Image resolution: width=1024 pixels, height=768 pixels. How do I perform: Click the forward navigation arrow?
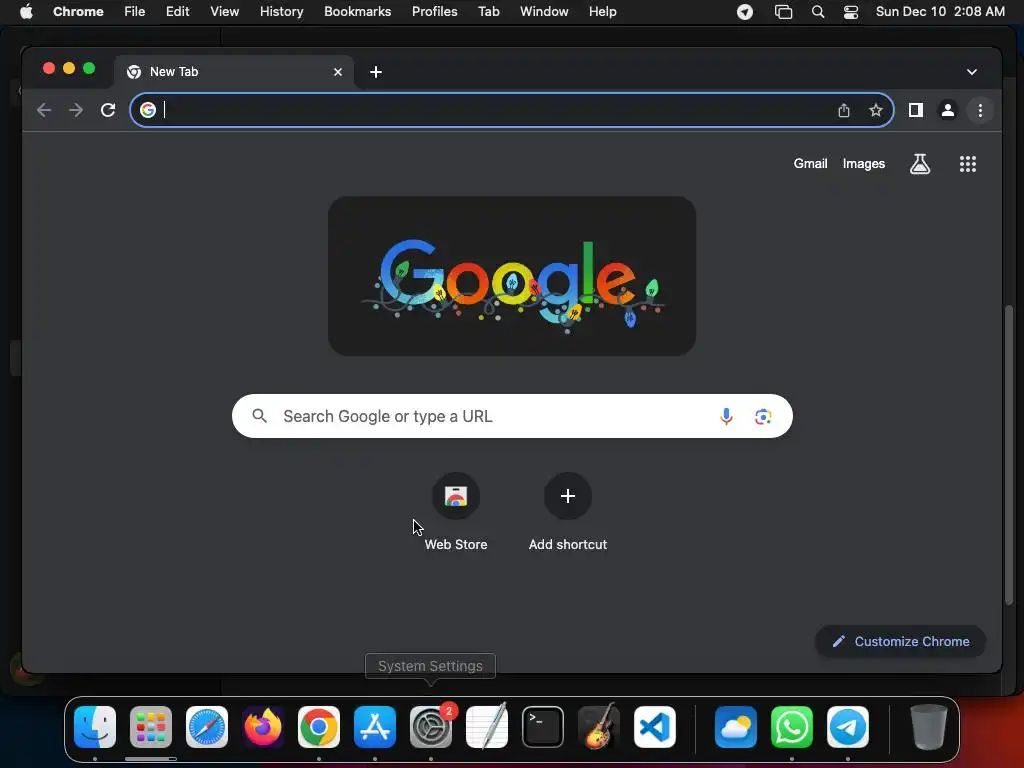76,110
